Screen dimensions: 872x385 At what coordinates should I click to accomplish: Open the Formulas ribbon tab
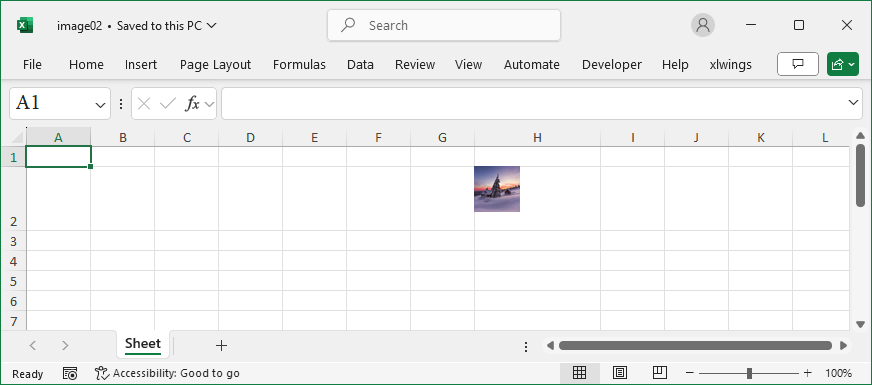click(299, 65)
